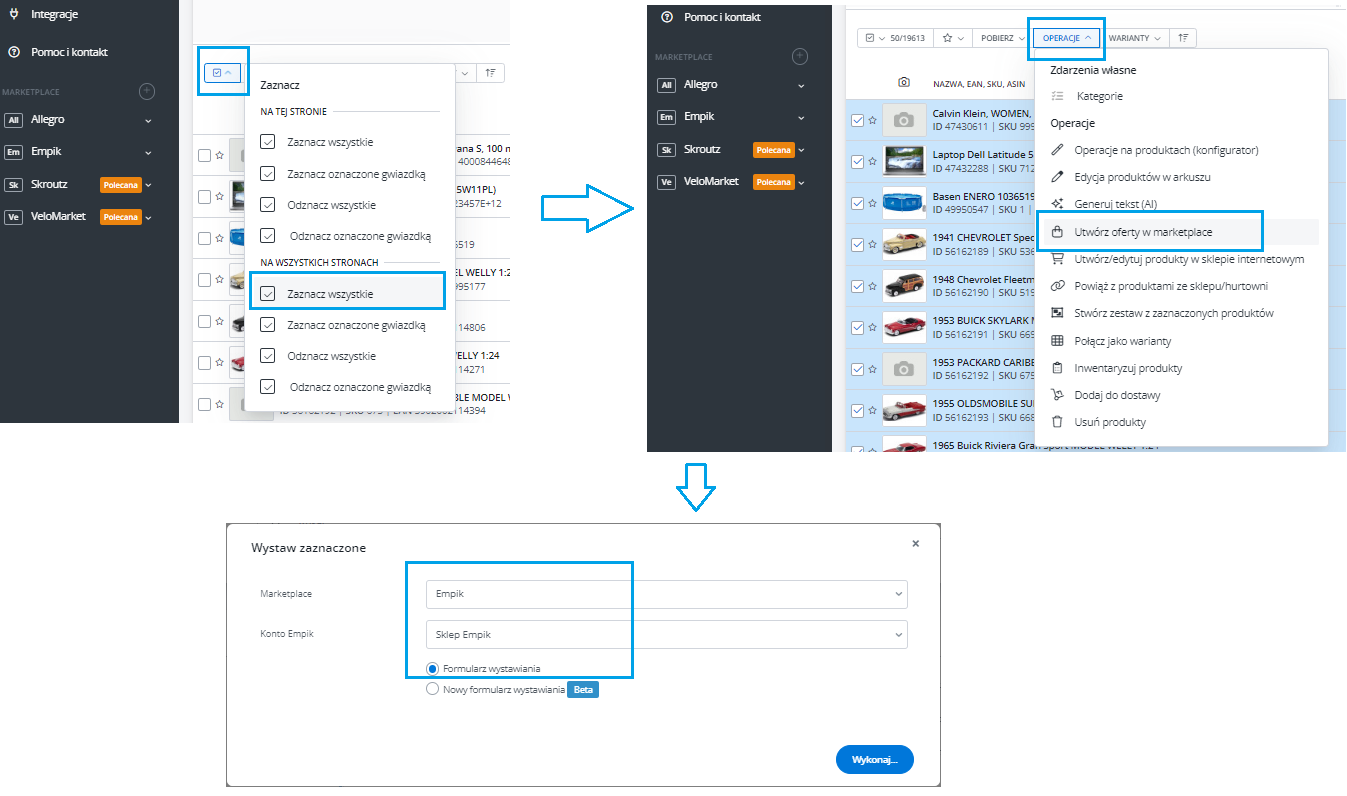Click trash icon for Usuń produkty
Screen dimensions: 1347x796
click(1057, 423)
